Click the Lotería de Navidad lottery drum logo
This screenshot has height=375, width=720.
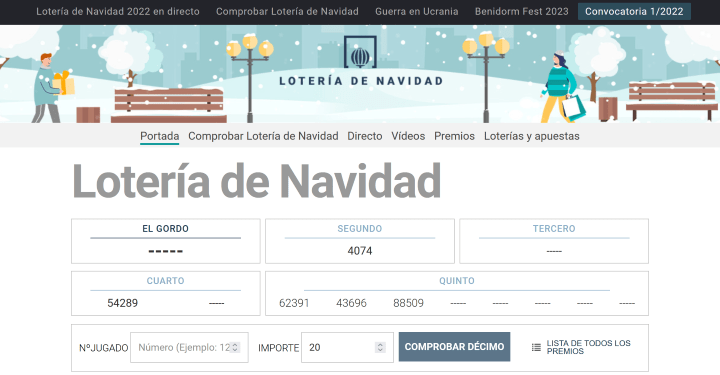click(360, 52)
